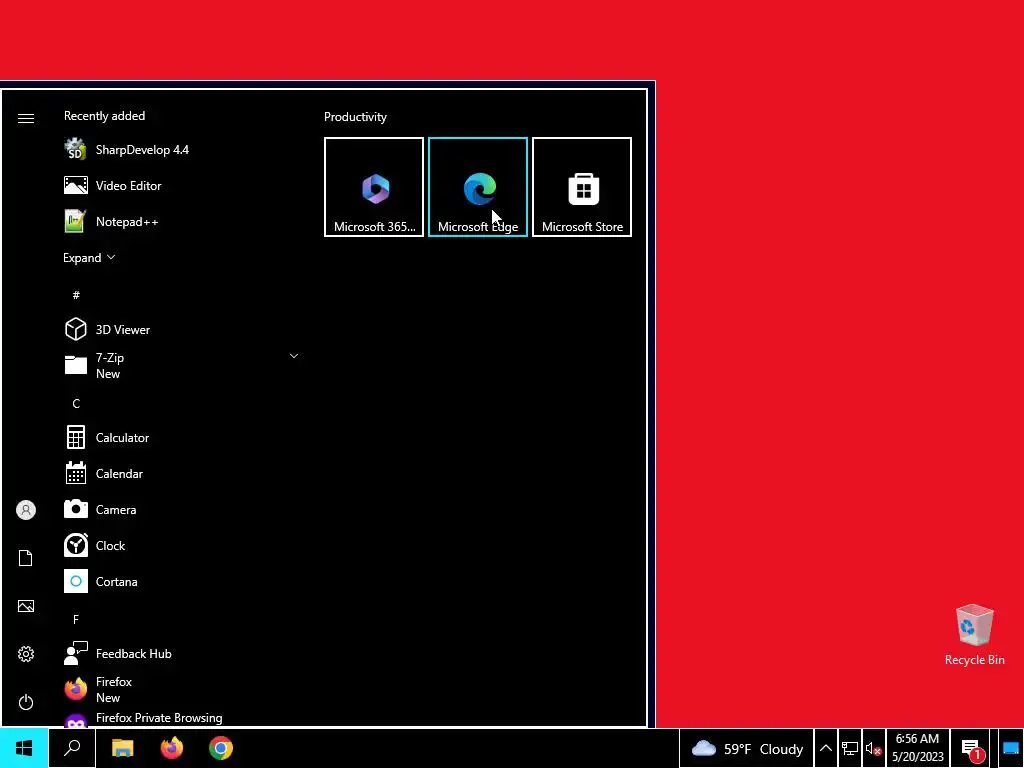Image resolution: width=1024 pixels, height=768 pixels.
Task: Open Firefox Private Browsing entry
Action: (181, 718)
